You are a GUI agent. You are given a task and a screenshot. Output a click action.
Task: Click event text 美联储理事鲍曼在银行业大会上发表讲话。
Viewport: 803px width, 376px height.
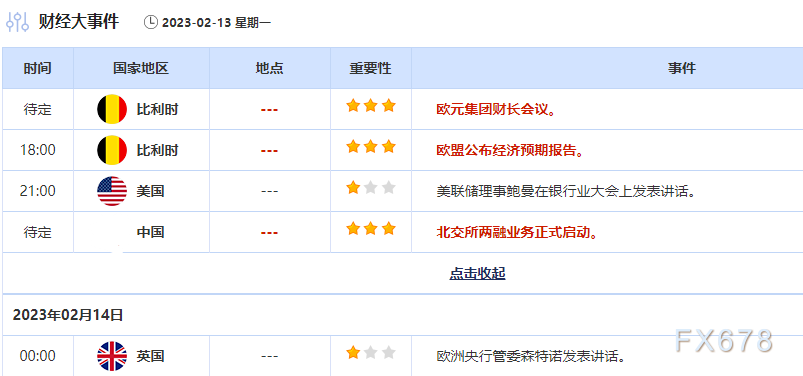[x=565, y=192]
